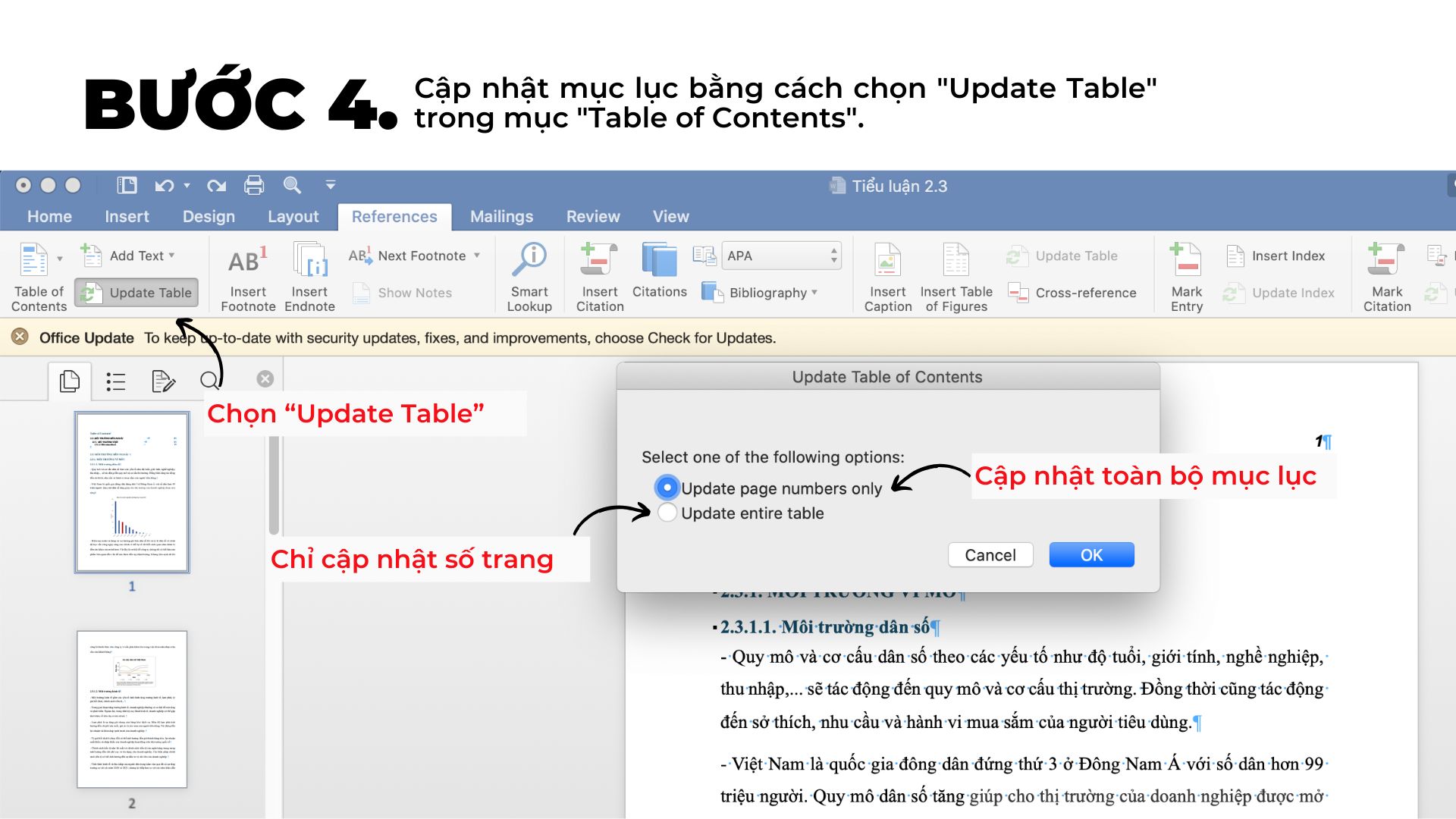Open the sidebar search tab

[210, 381]
